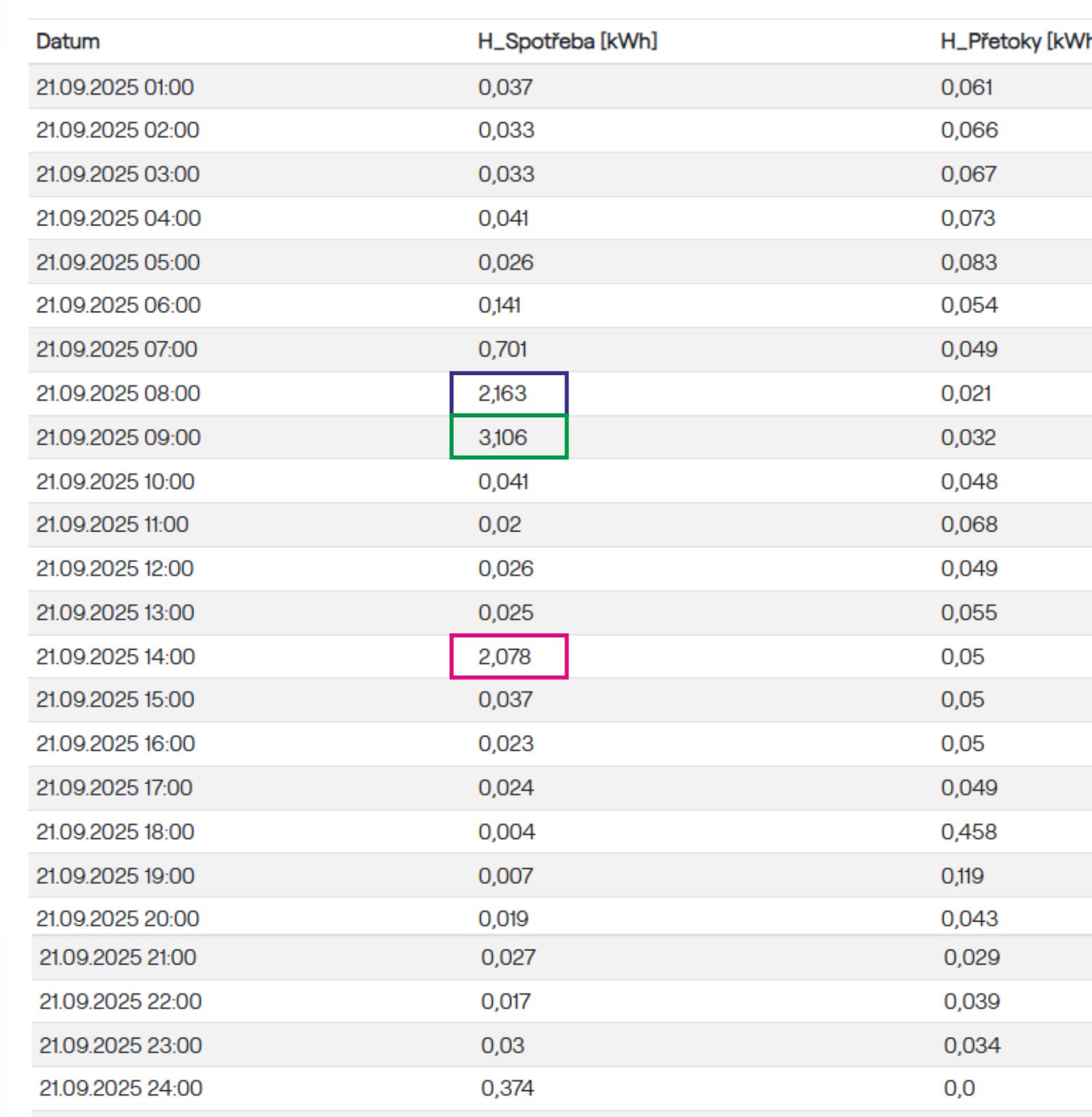
Task: Click the date cell 21.09.2025 01:00
Action: [115, 87]
